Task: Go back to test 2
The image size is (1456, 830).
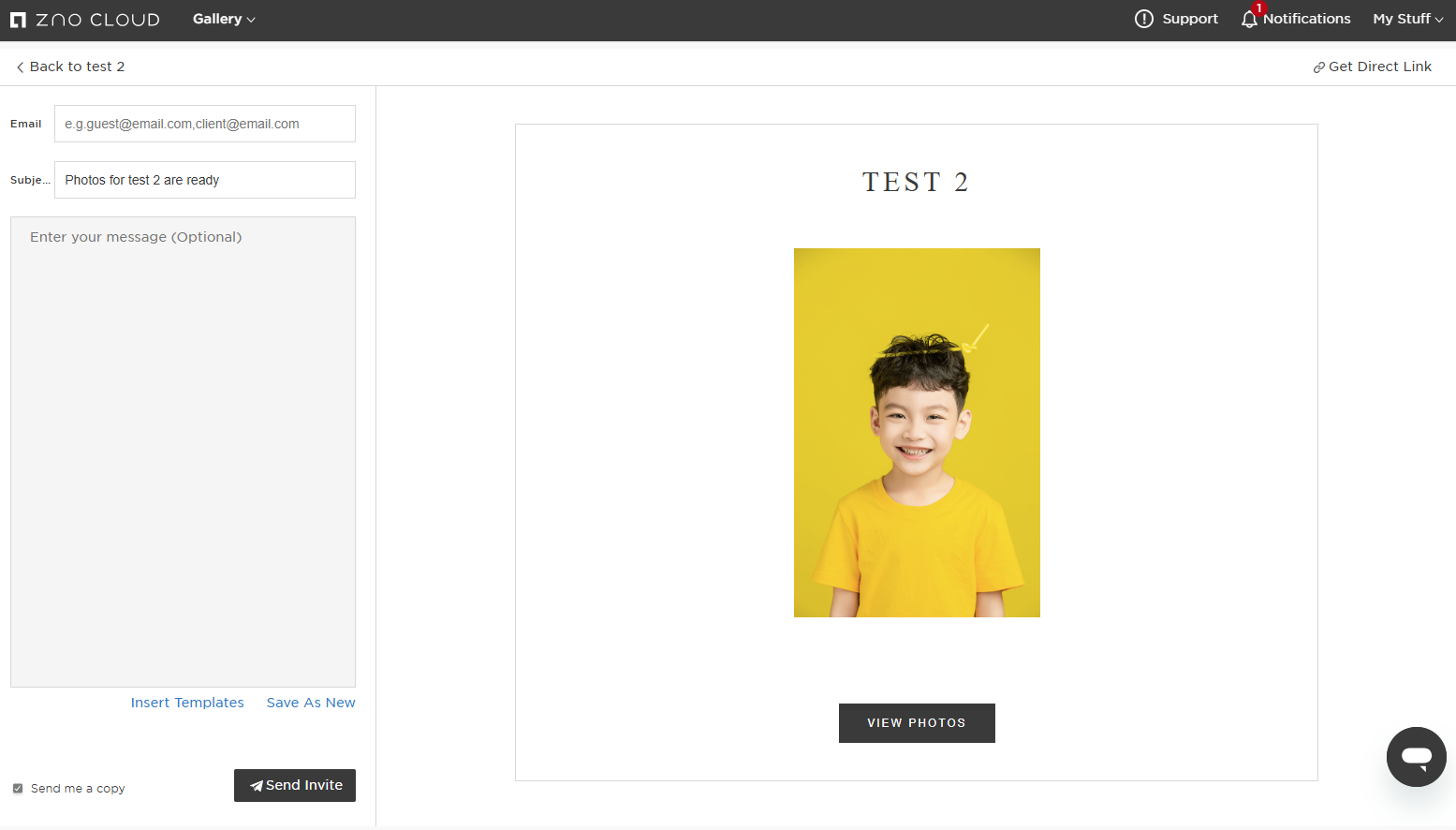Action: [70, 67]
